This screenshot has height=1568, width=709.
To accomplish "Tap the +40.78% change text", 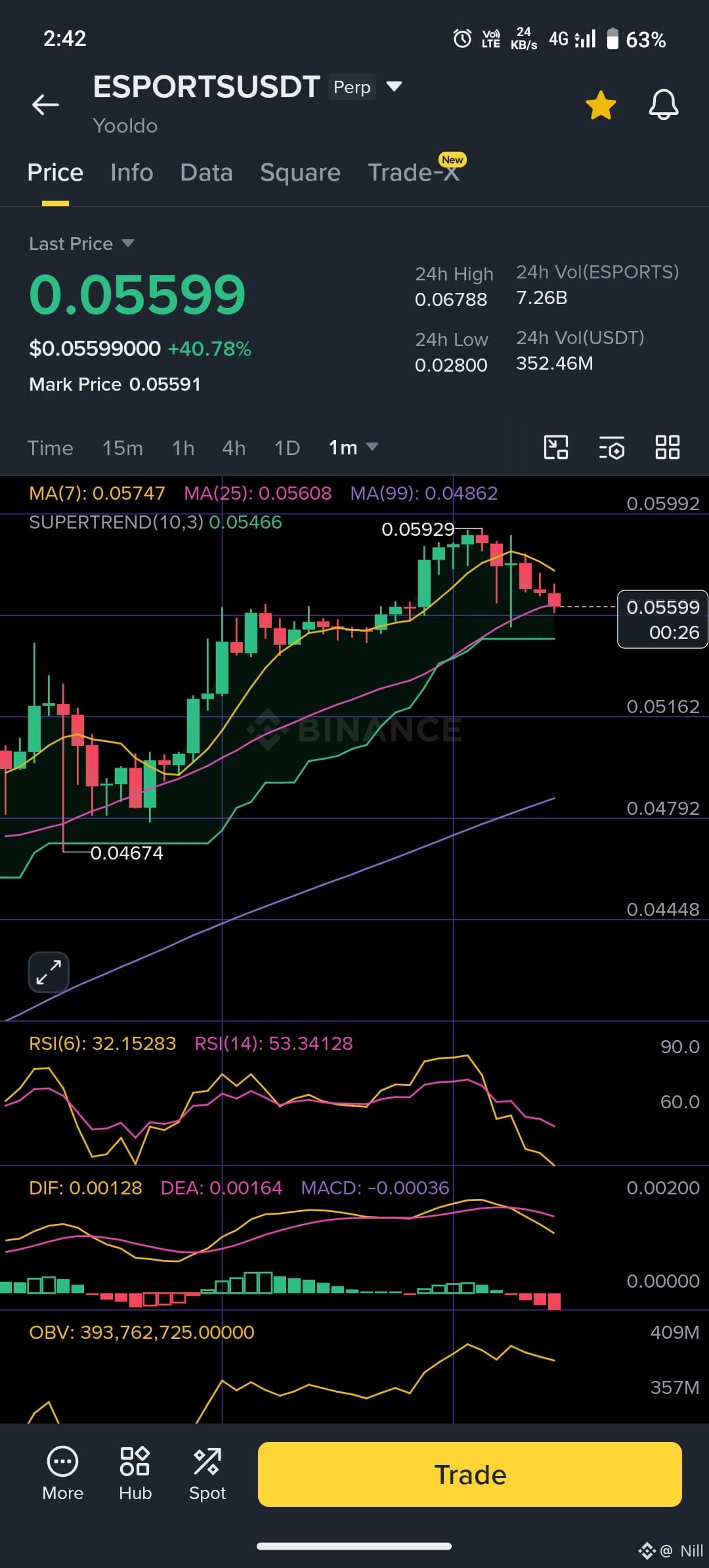I will tap(209, 349).
